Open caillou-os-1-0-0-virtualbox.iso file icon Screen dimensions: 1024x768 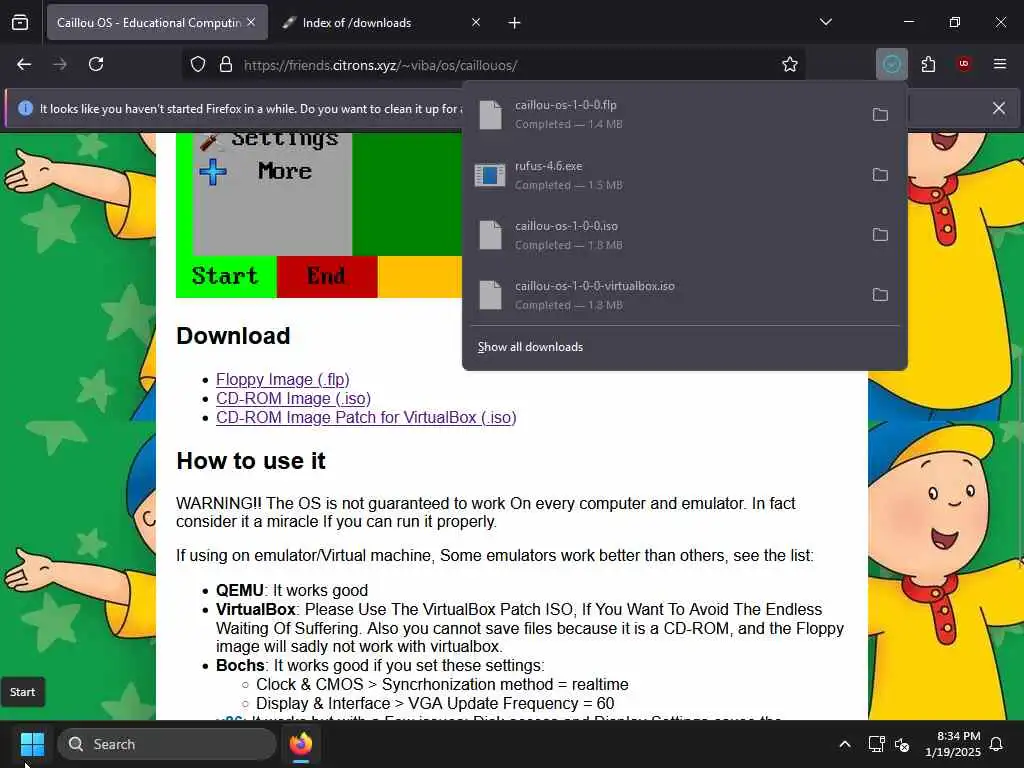pyautogui.click(x=490, y=295)
